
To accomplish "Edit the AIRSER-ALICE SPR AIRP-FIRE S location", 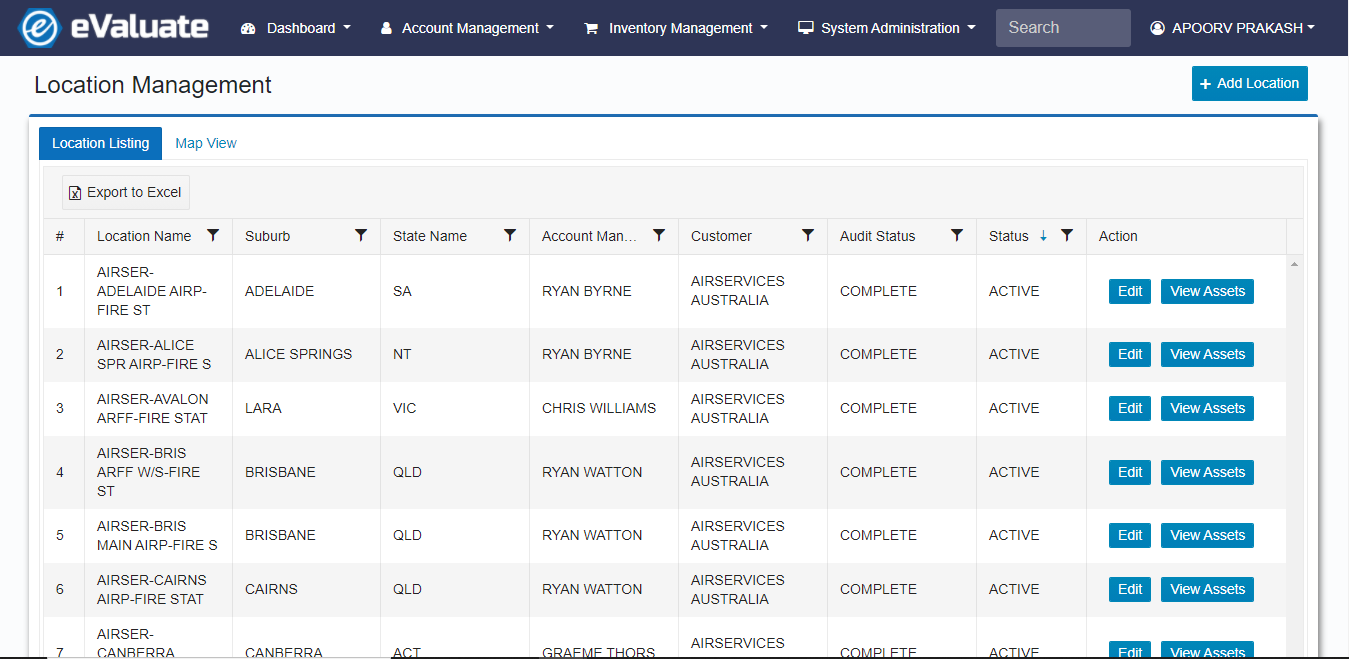I will coord(1130,354).
